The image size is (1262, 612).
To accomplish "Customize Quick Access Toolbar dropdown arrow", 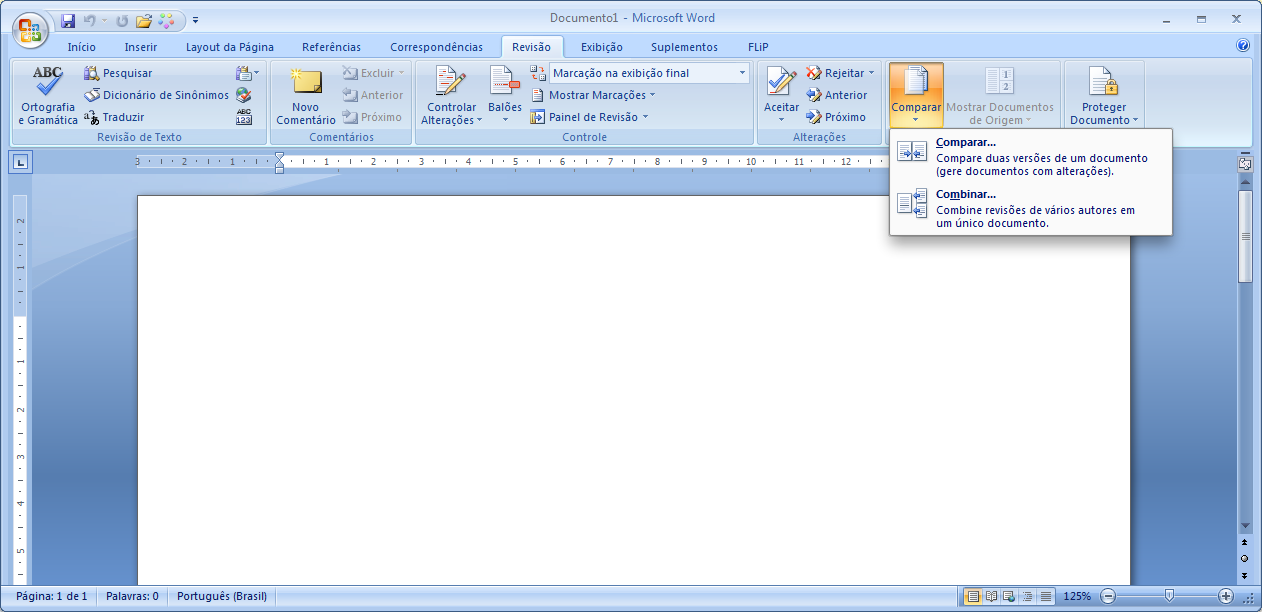I will pos(196,20).
